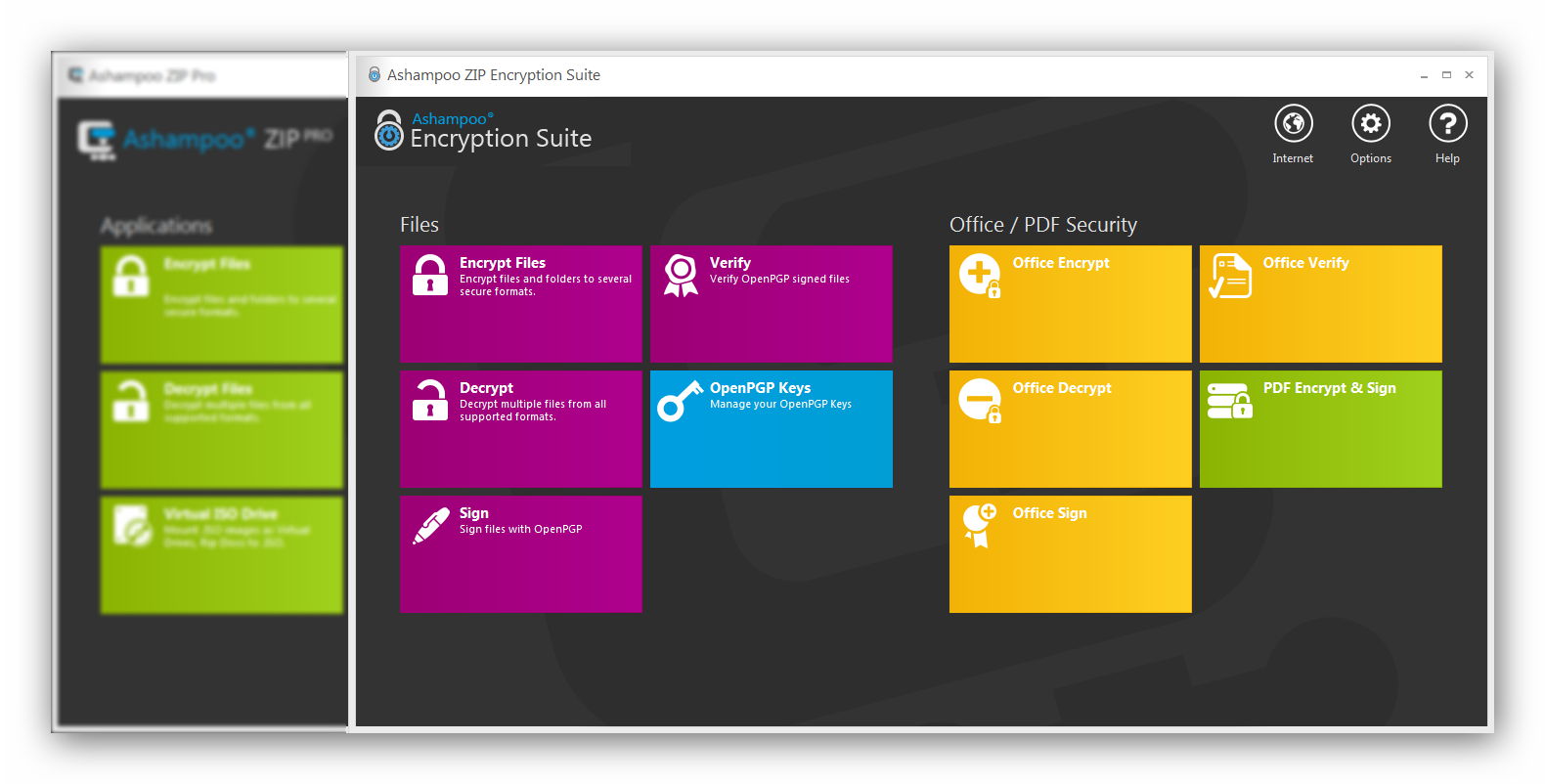This screenshot has height=784, width=1545.
Task: Open the PDF Encrypt & Sign tile
Action: 1321,429
